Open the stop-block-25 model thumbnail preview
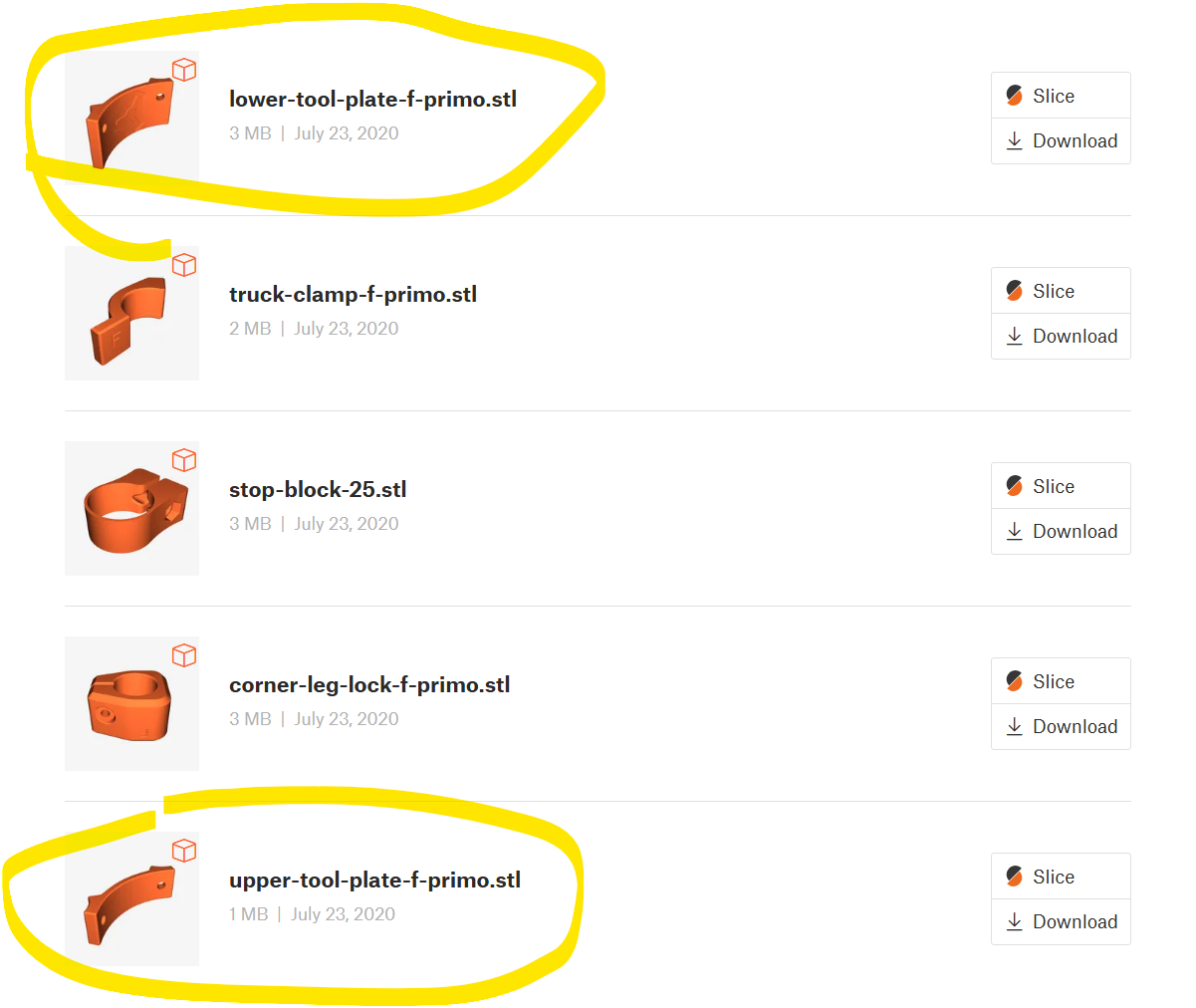 (131, 508)
